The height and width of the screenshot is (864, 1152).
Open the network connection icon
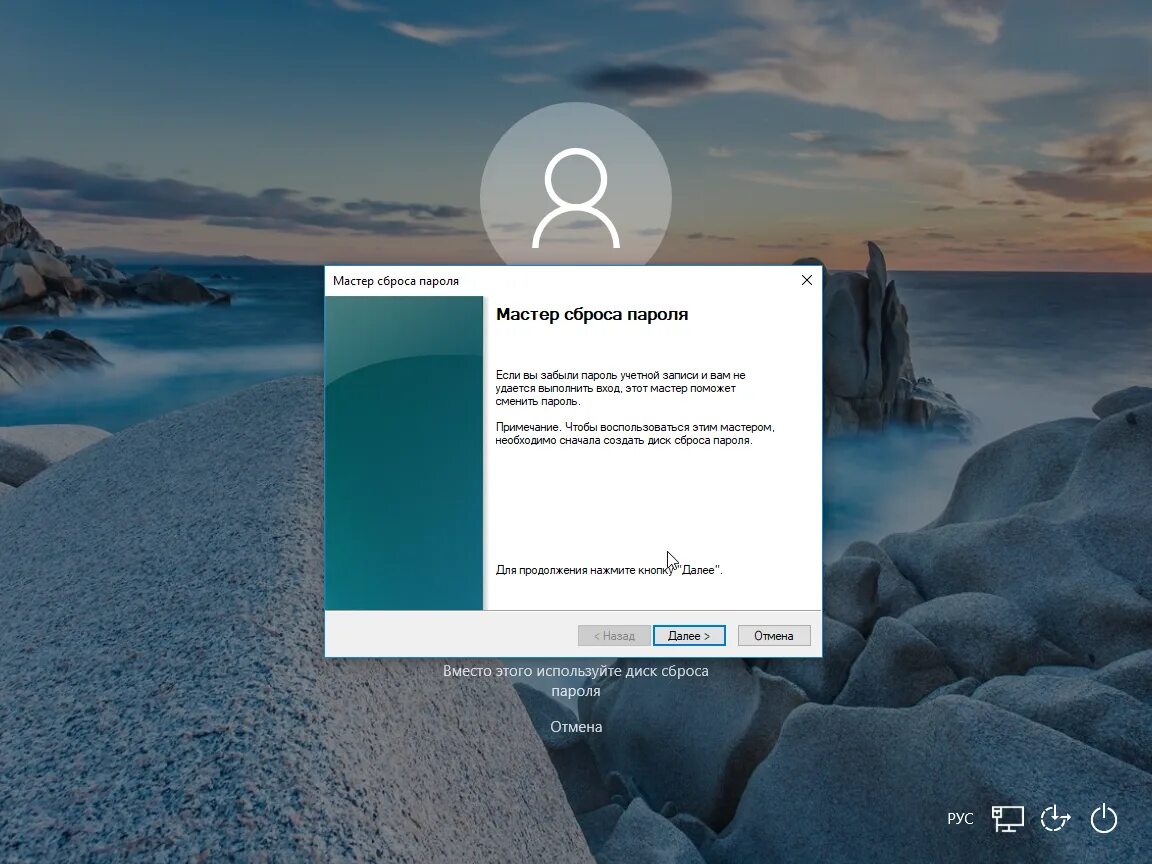coord(1008,818)
